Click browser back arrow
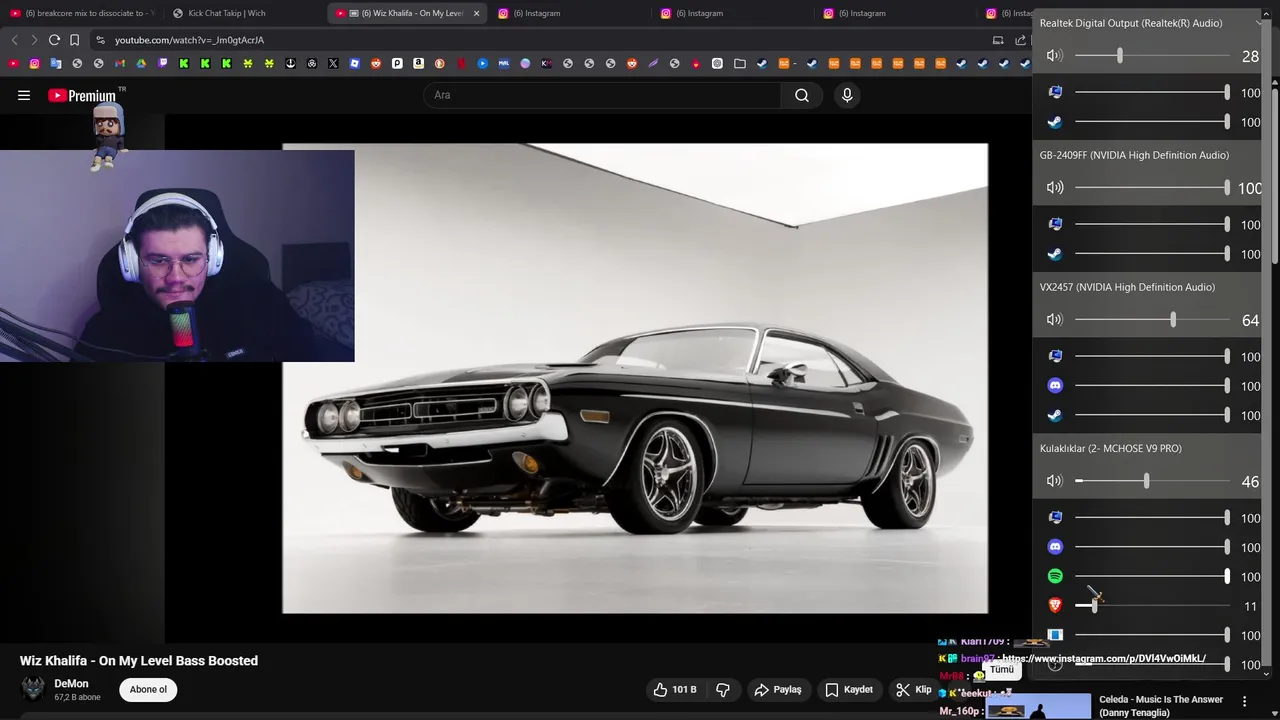Image resolution: width=1280 pixels, height=720 pixels. [x=14, y=40]
